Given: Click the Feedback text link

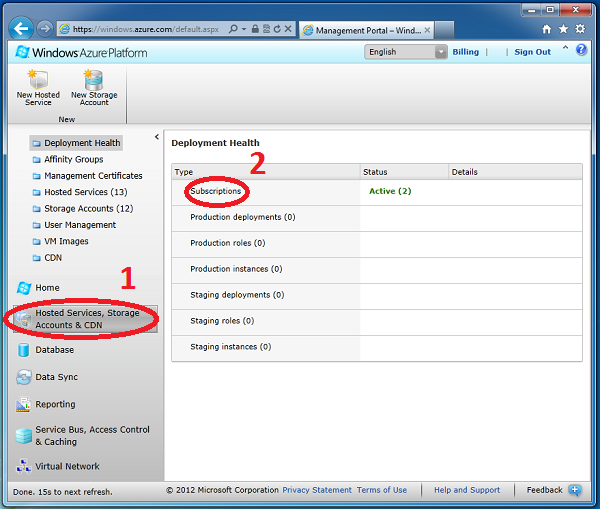Looking at the screenshot, I should point(545,490).
